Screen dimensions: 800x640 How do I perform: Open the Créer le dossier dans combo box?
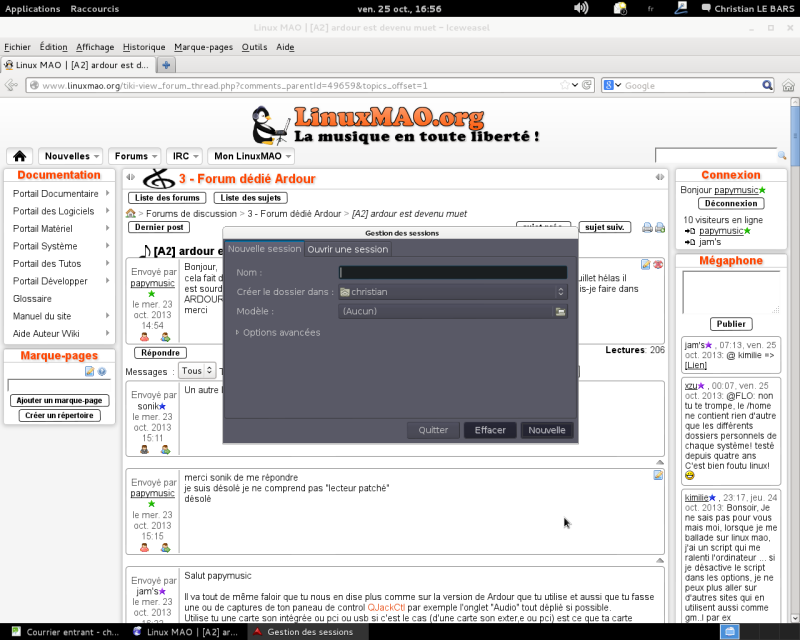point(453,292)
